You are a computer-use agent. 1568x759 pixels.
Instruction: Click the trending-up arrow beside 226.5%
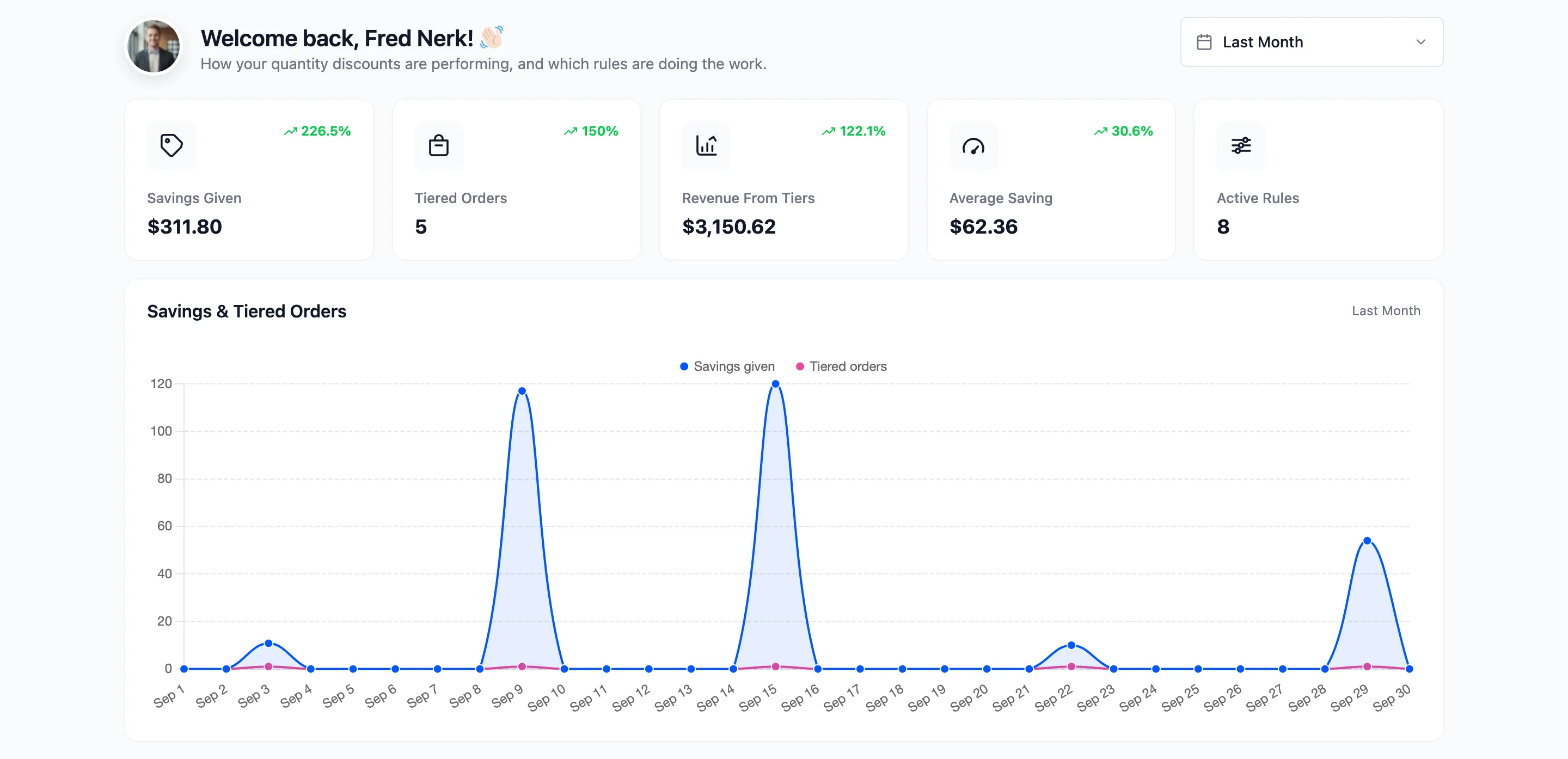tap(290, 131)
